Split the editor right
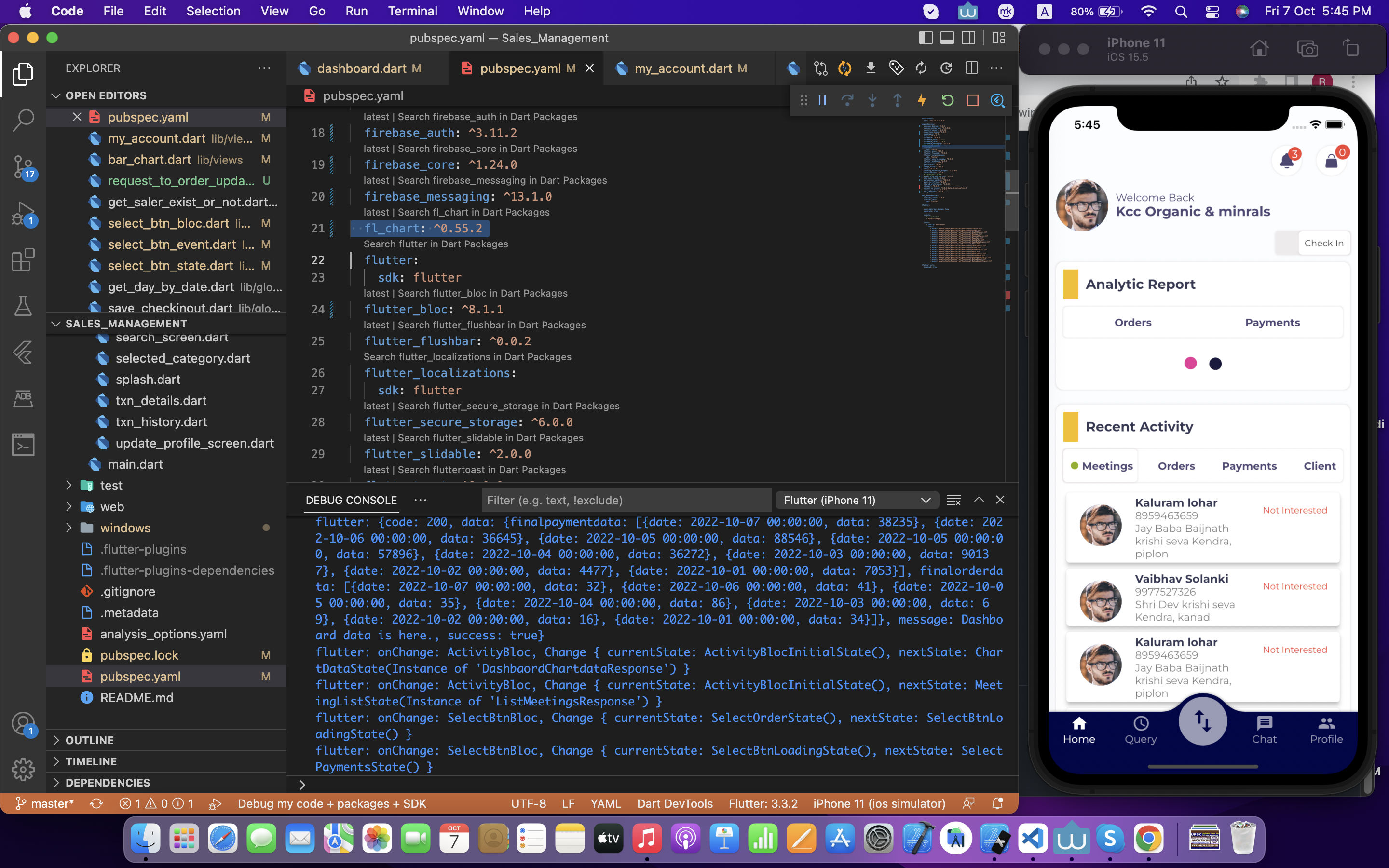This screenshot has width=1389, height=868. [x=972, y=68]
